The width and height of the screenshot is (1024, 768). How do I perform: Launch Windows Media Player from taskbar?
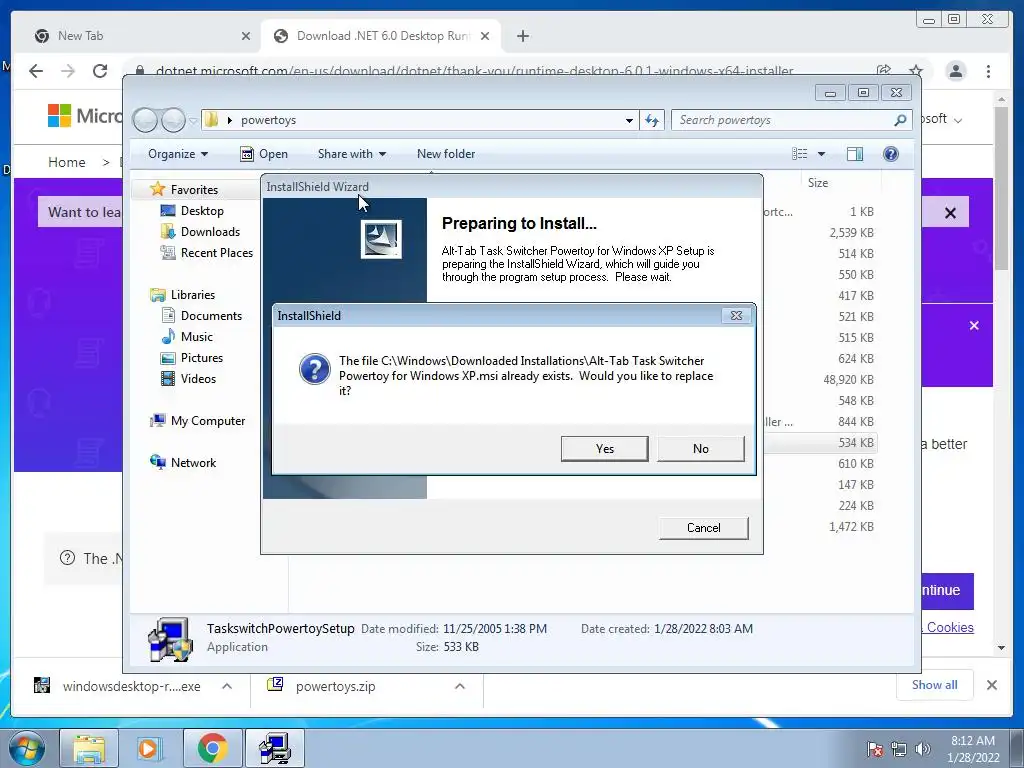pyautogui.click(x=150, y=748)
